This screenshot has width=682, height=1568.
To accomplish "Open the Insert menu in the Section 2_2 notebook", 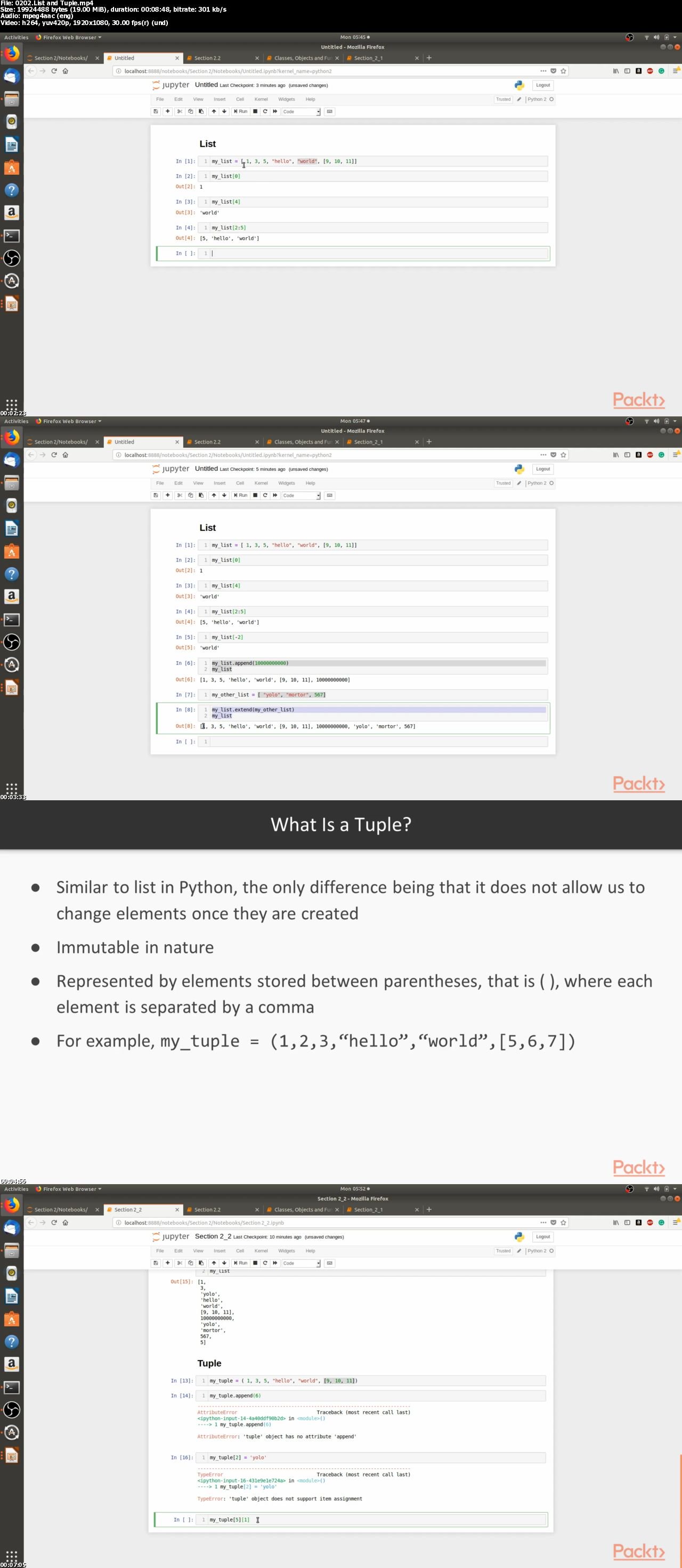I will pos(220,1251).
